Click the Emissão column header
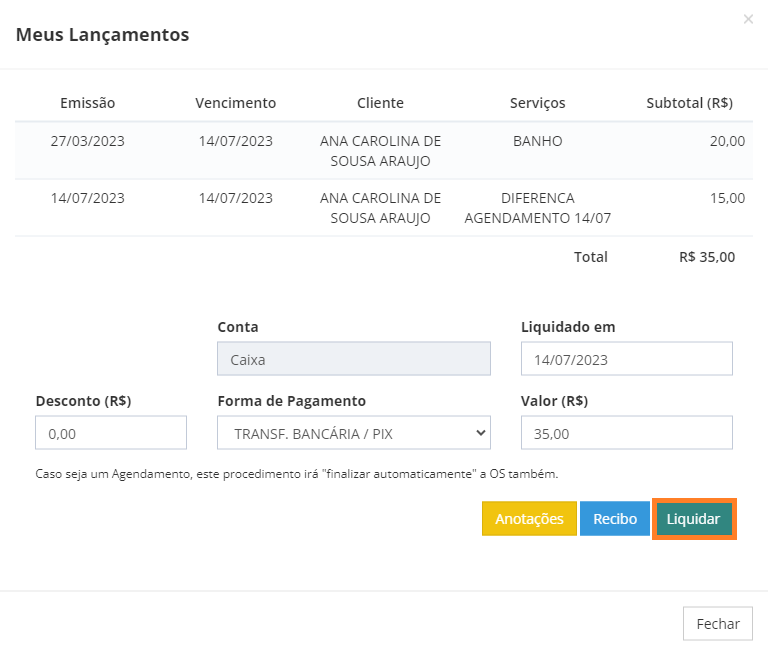This screenshot has height=655, width=768. click(x=88, y=103)
